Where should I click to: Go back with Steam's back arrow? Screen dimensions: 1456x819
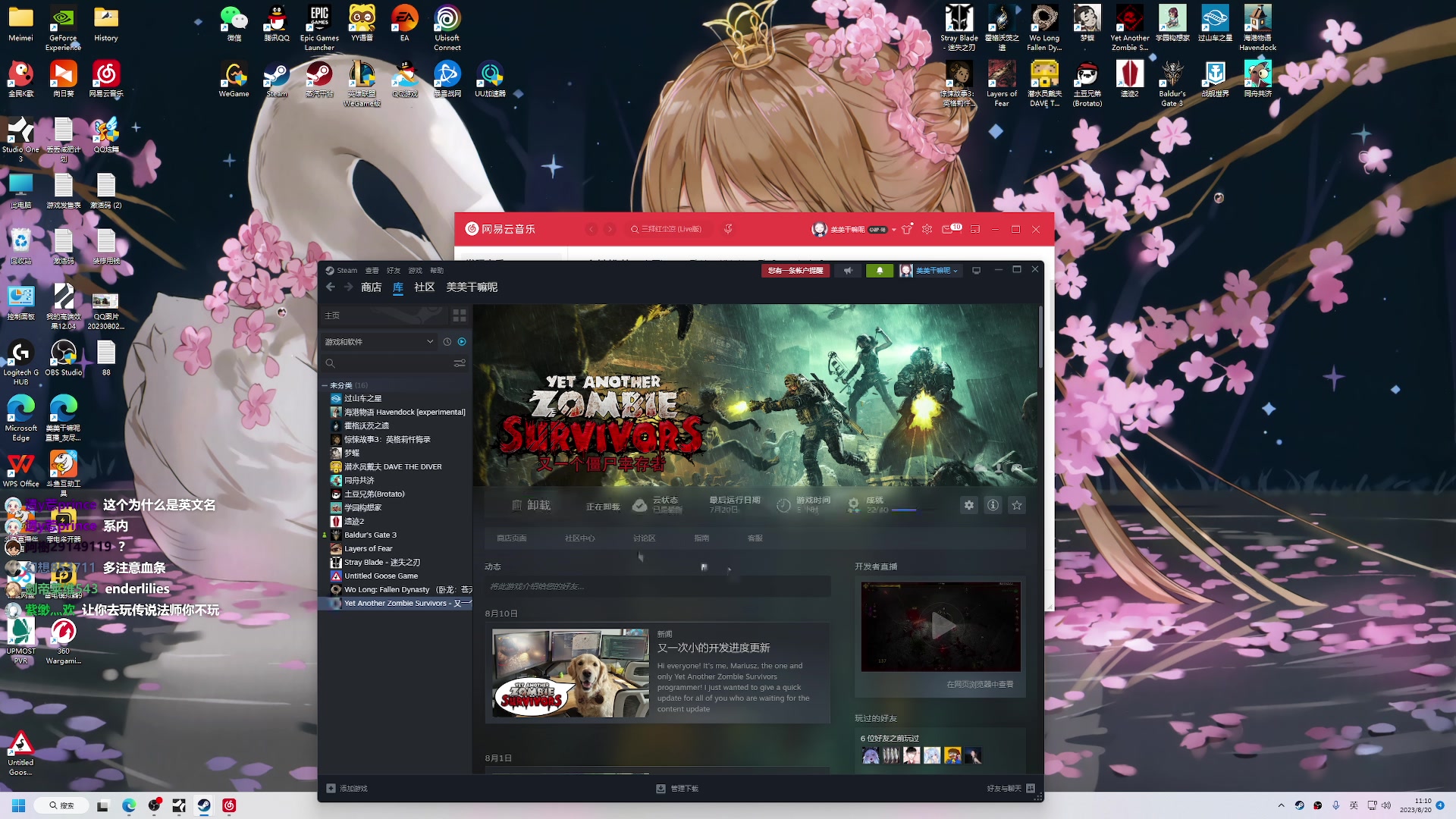330,287
